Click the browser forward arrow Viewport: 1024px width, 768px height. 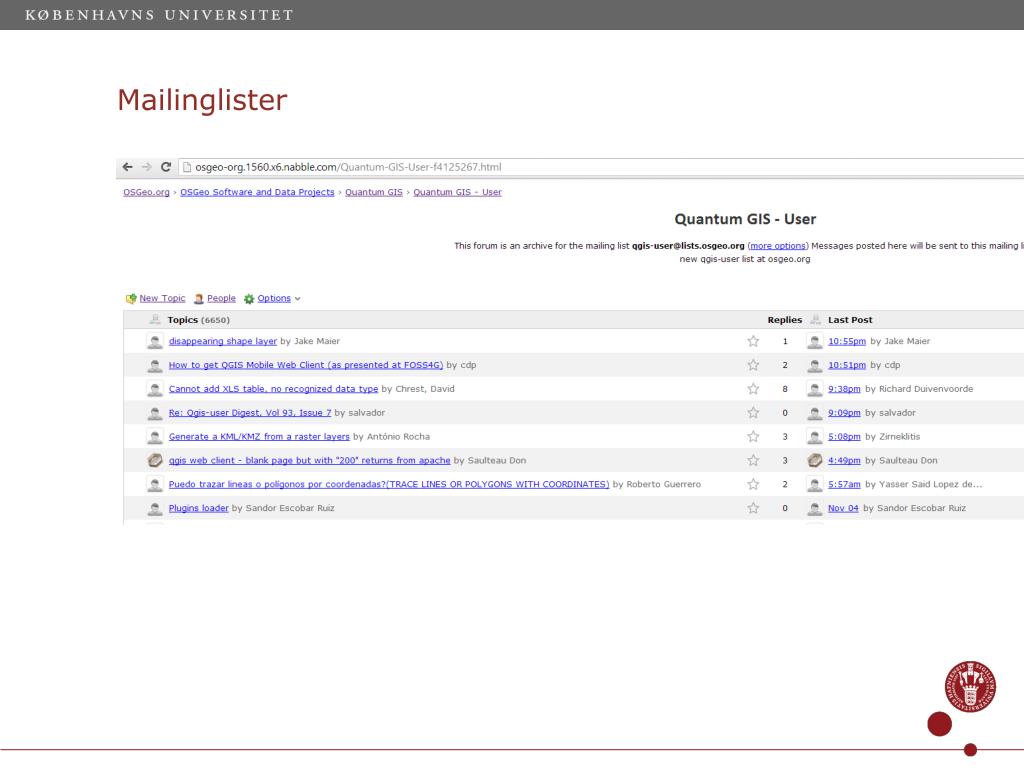pyautogui.click(x=146, y=167)
